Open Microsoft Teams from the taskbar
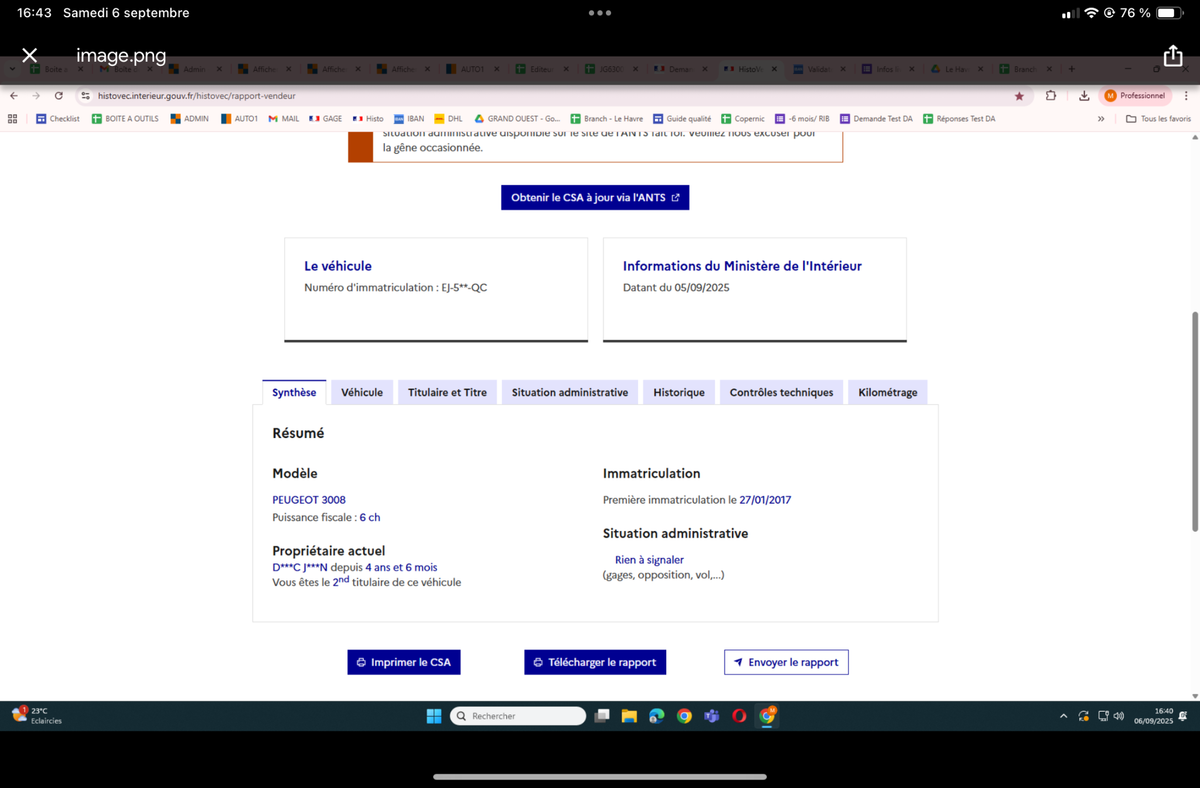 [x=711, y=716]
